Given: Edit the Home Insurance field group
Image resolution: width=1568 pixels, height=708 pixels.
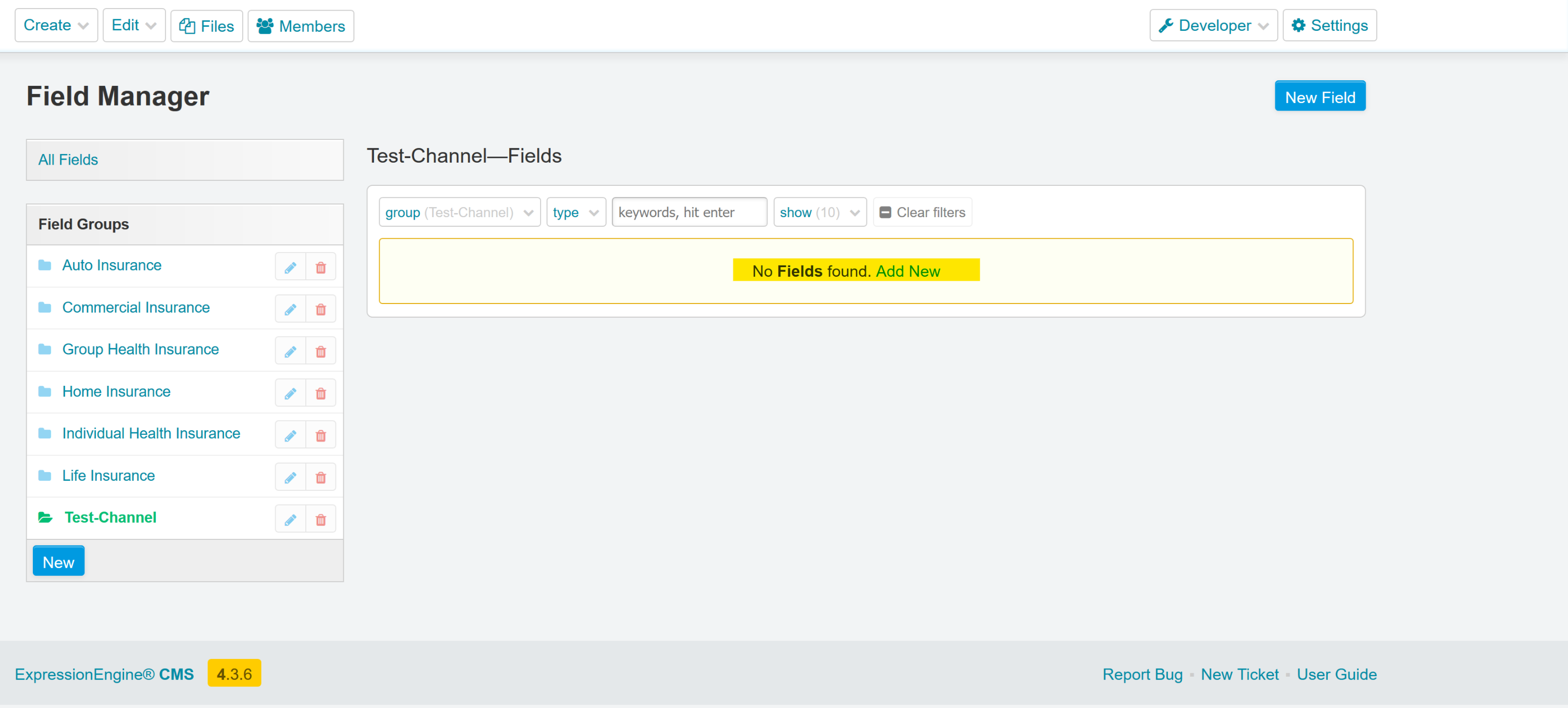Looking at the screenshot, I should (290, 393).
